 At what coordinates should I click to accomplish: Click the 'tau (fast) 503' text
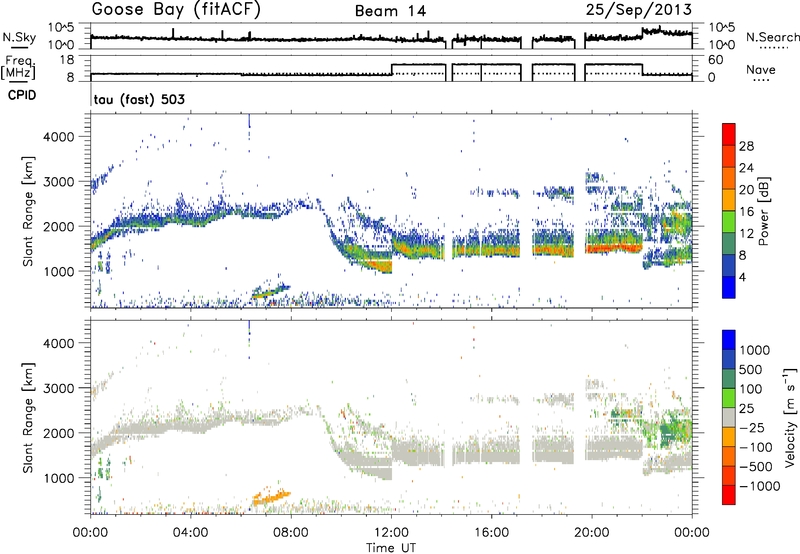tap(139, 99)
